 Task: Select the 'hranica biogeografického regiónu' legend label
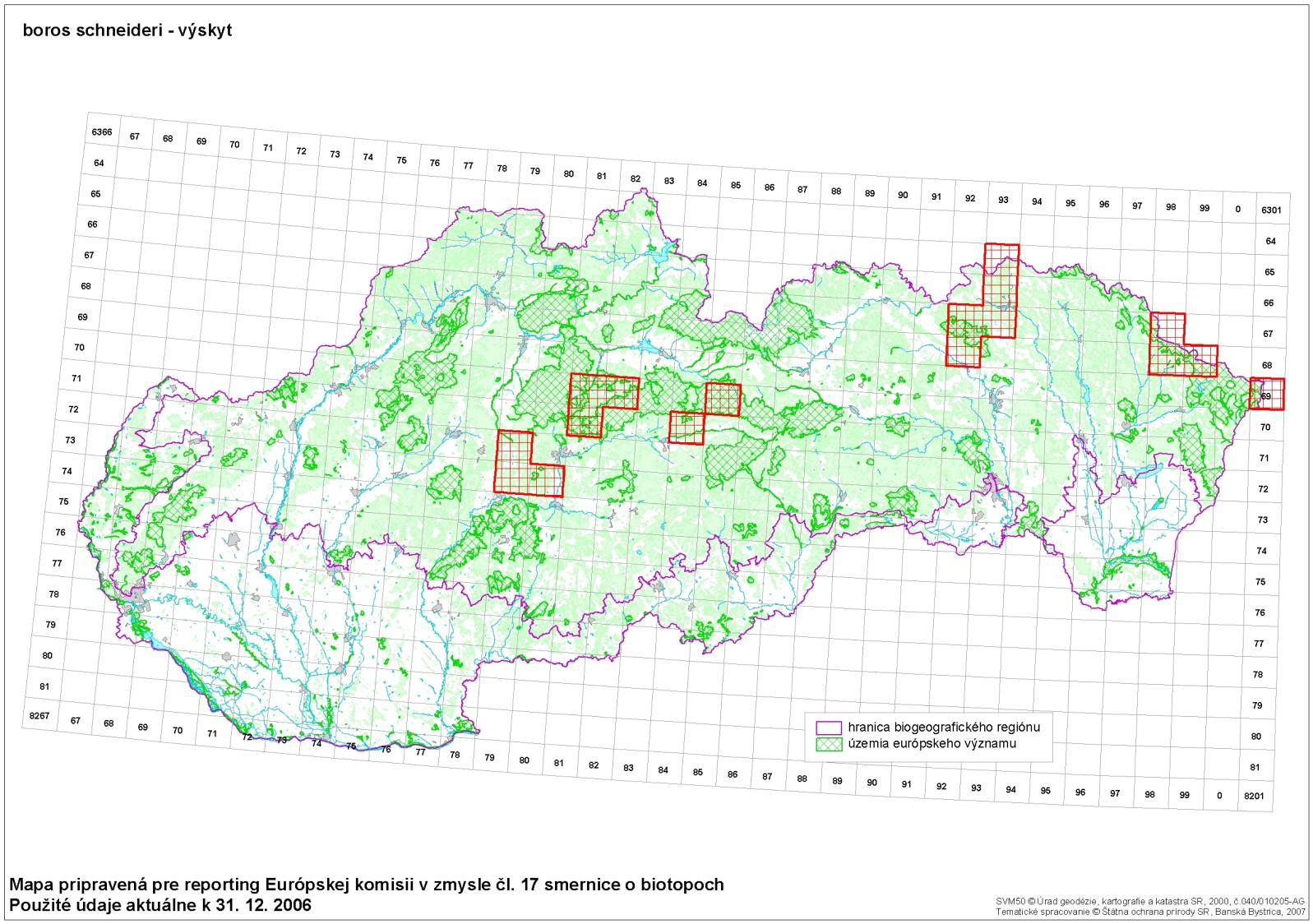tap(944, 728)
